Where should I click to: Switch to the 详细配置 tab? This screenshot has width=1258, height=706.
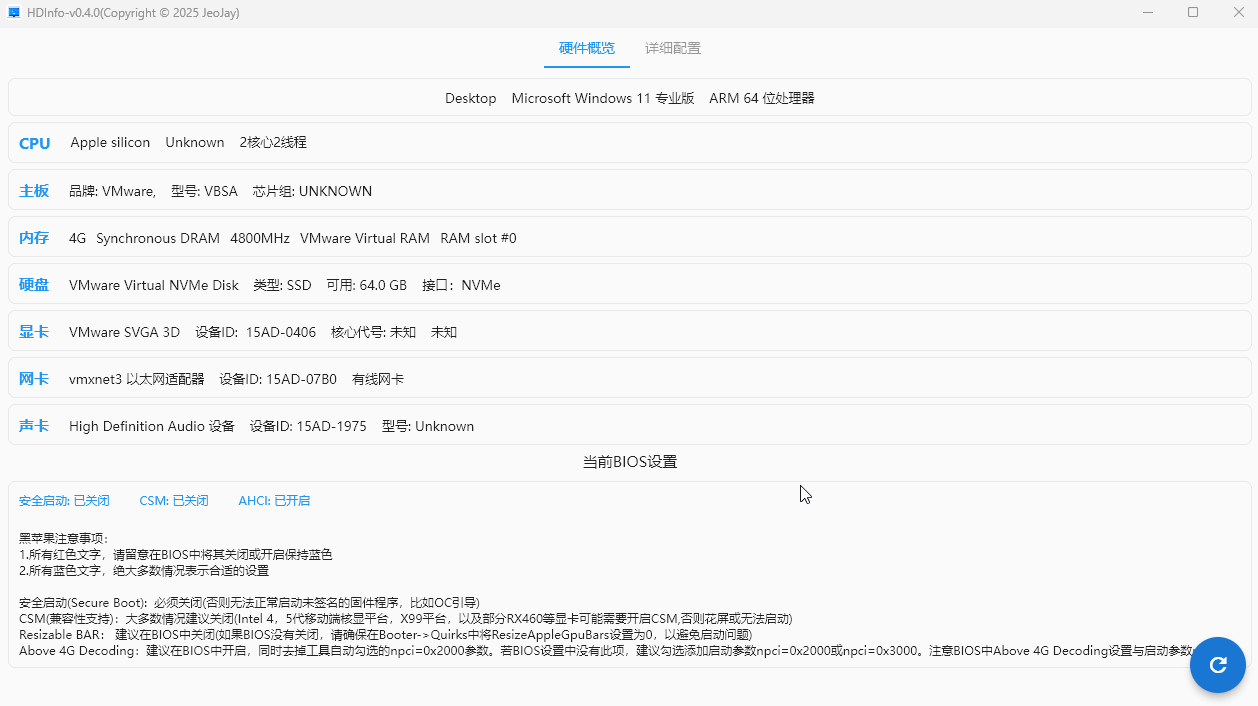tap(672, 48)
